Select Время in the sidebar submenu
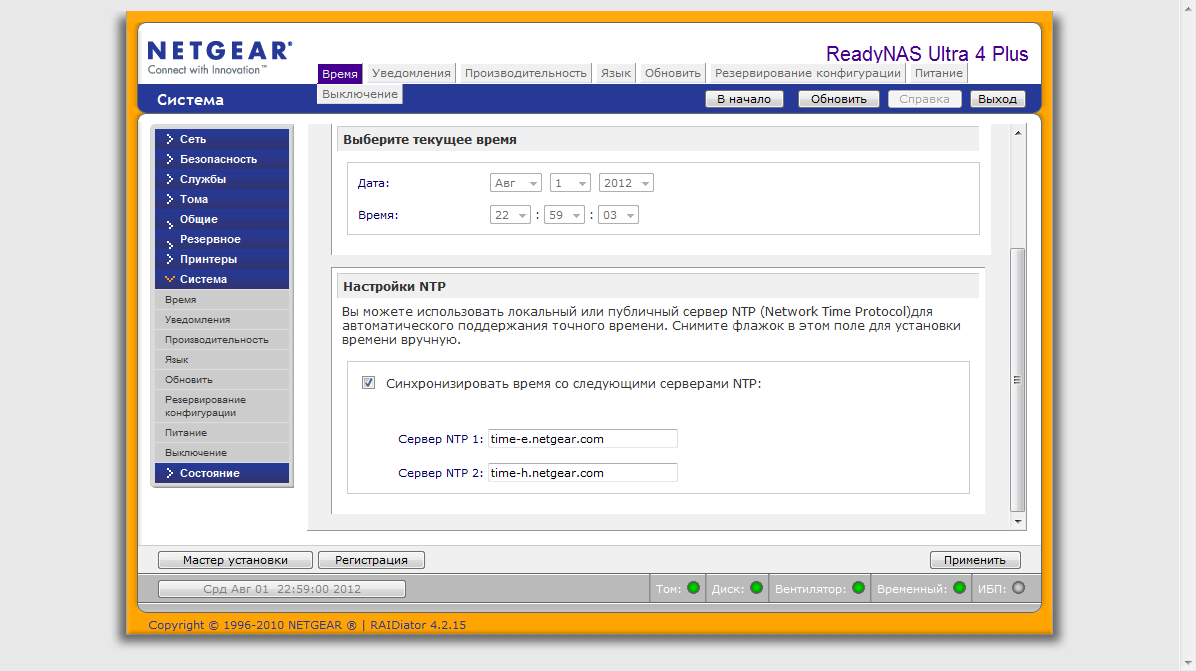1196x671 pixels. 222,300
